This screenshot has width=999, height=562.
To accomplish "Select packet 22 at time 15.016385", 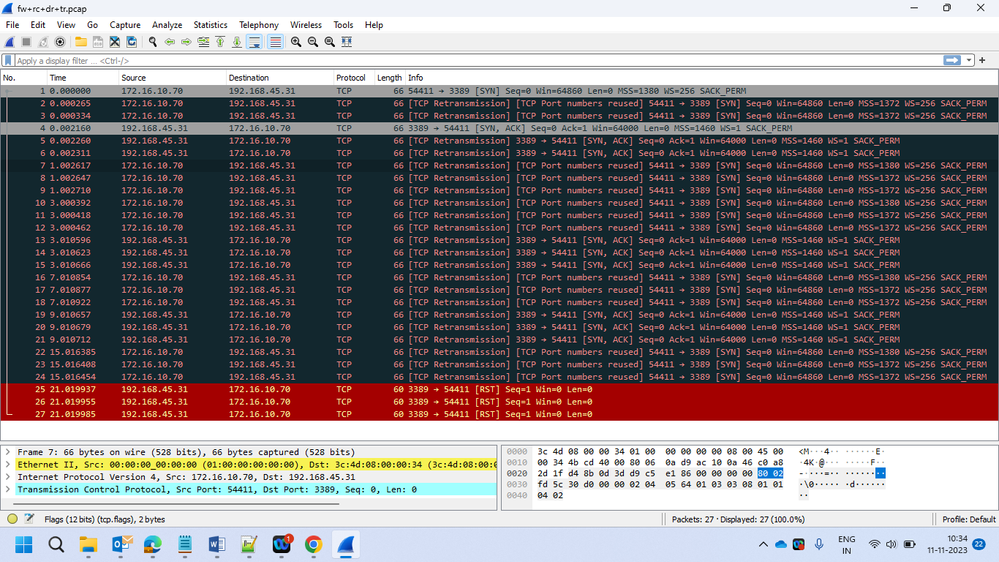I will click(500, 352).
